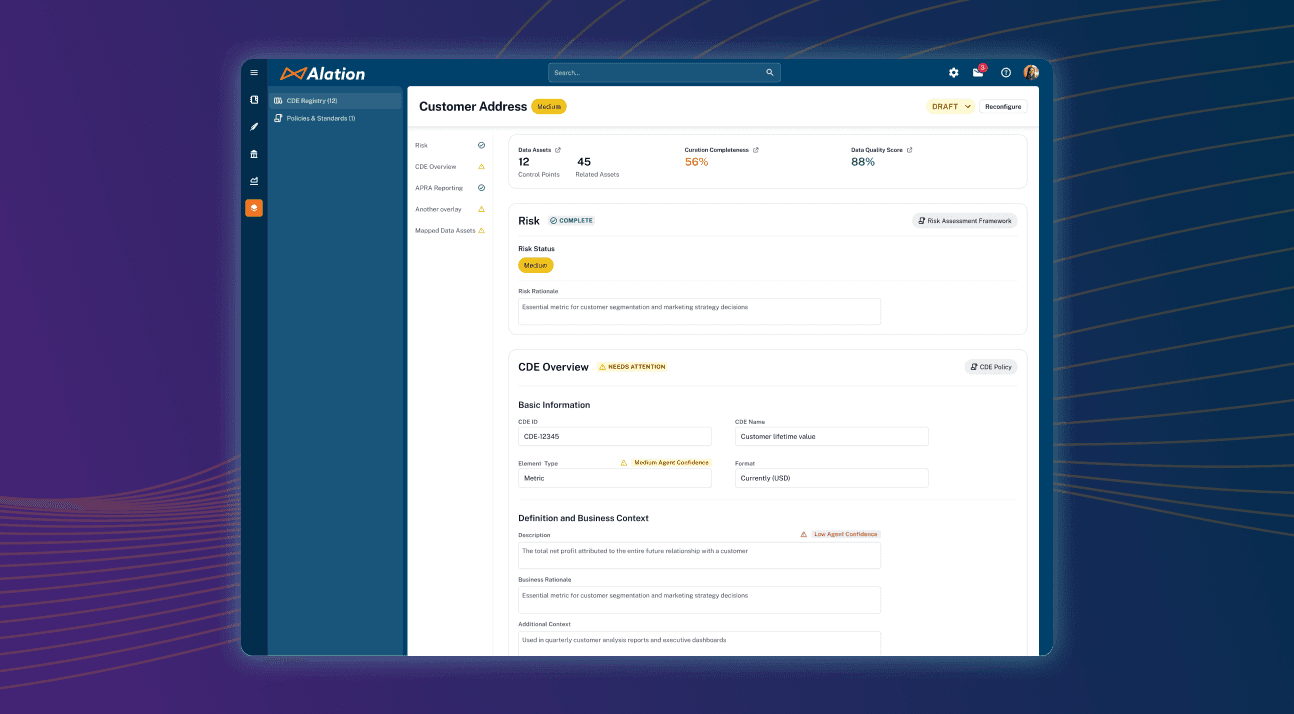
Task: Click the highlighted orange layers icon
Action: click(x=254, y=208)
